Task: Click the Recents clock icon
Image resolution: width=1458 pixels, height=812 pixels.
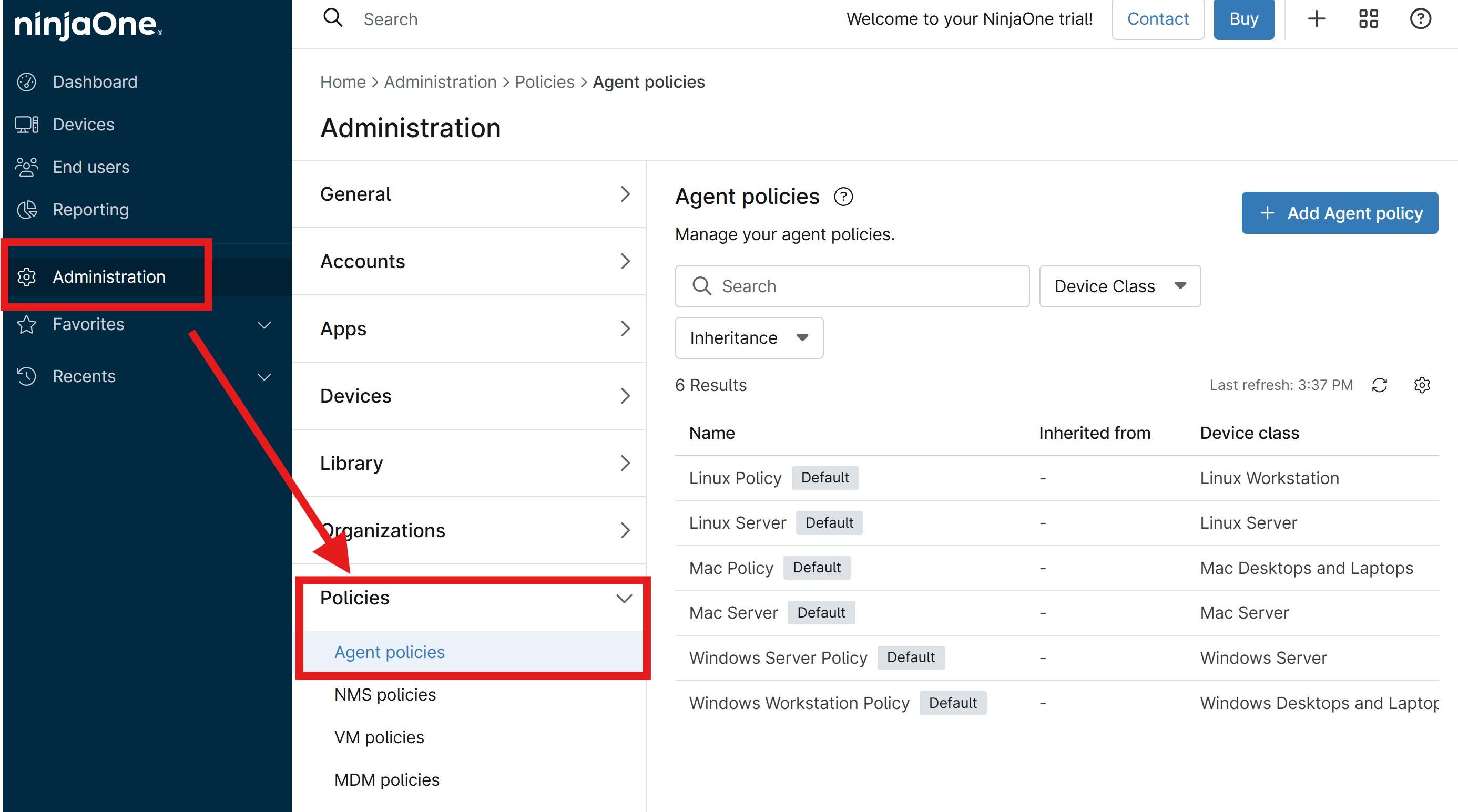Action: 27,376
